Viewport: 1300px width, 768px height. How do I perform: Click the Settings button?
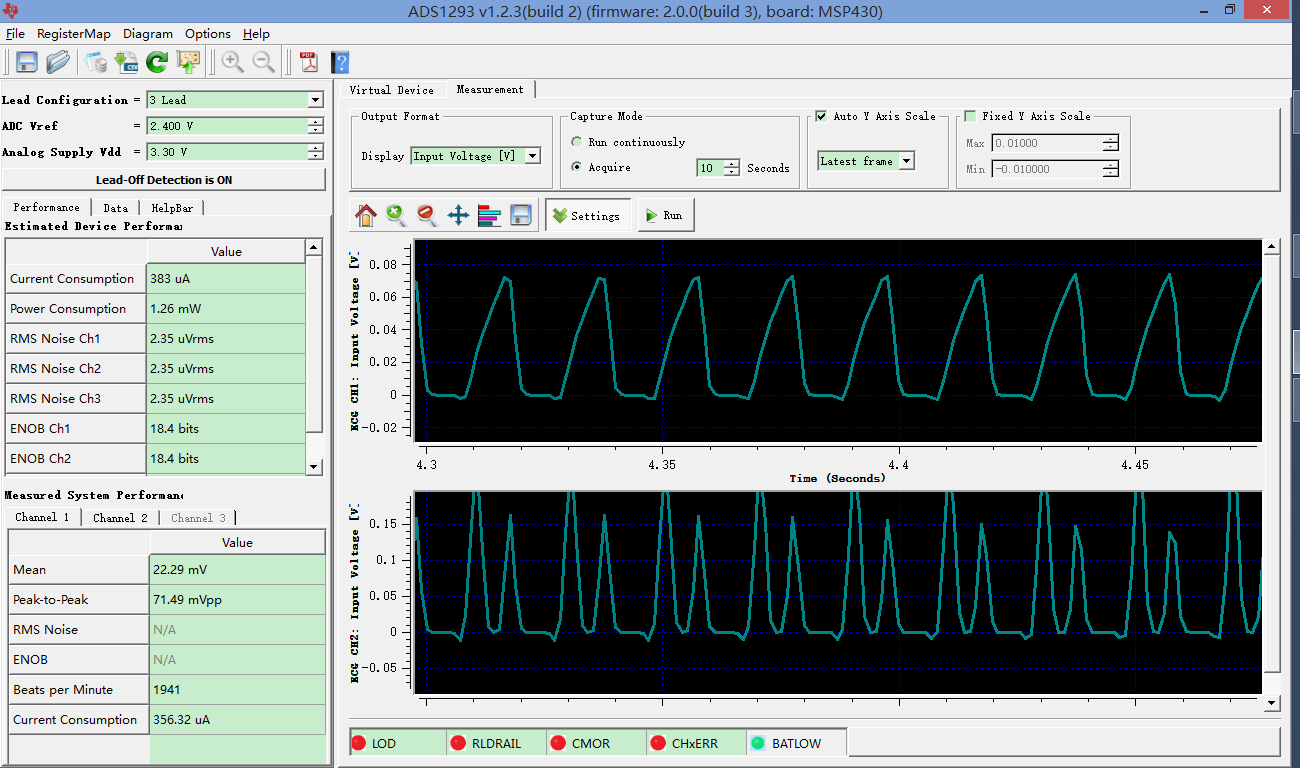click(x=587, y=216)
